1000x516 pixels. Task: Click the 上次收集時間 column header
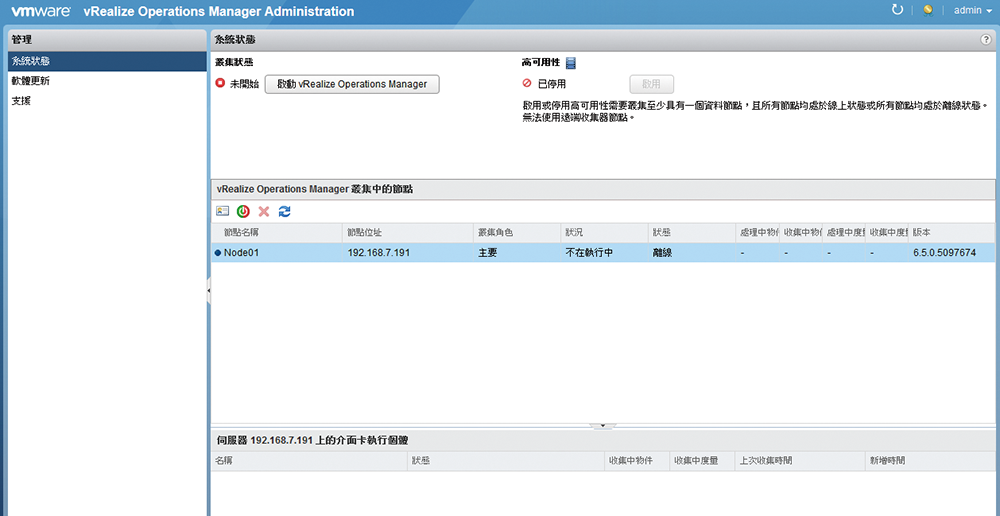[x=800, y=461]
